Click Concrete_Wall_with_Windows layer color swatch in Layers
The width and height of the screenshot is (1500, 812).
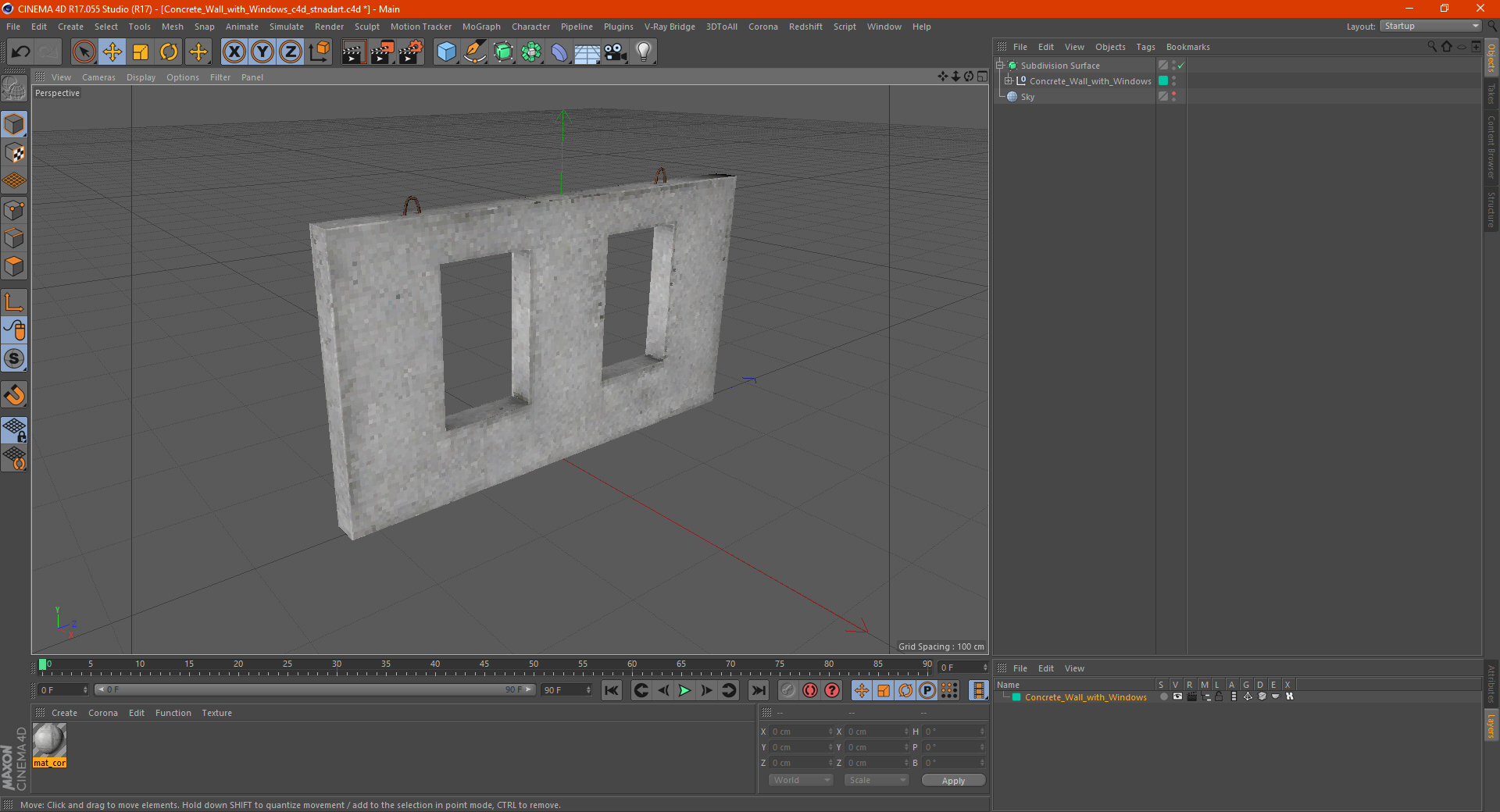[1016, 697]
